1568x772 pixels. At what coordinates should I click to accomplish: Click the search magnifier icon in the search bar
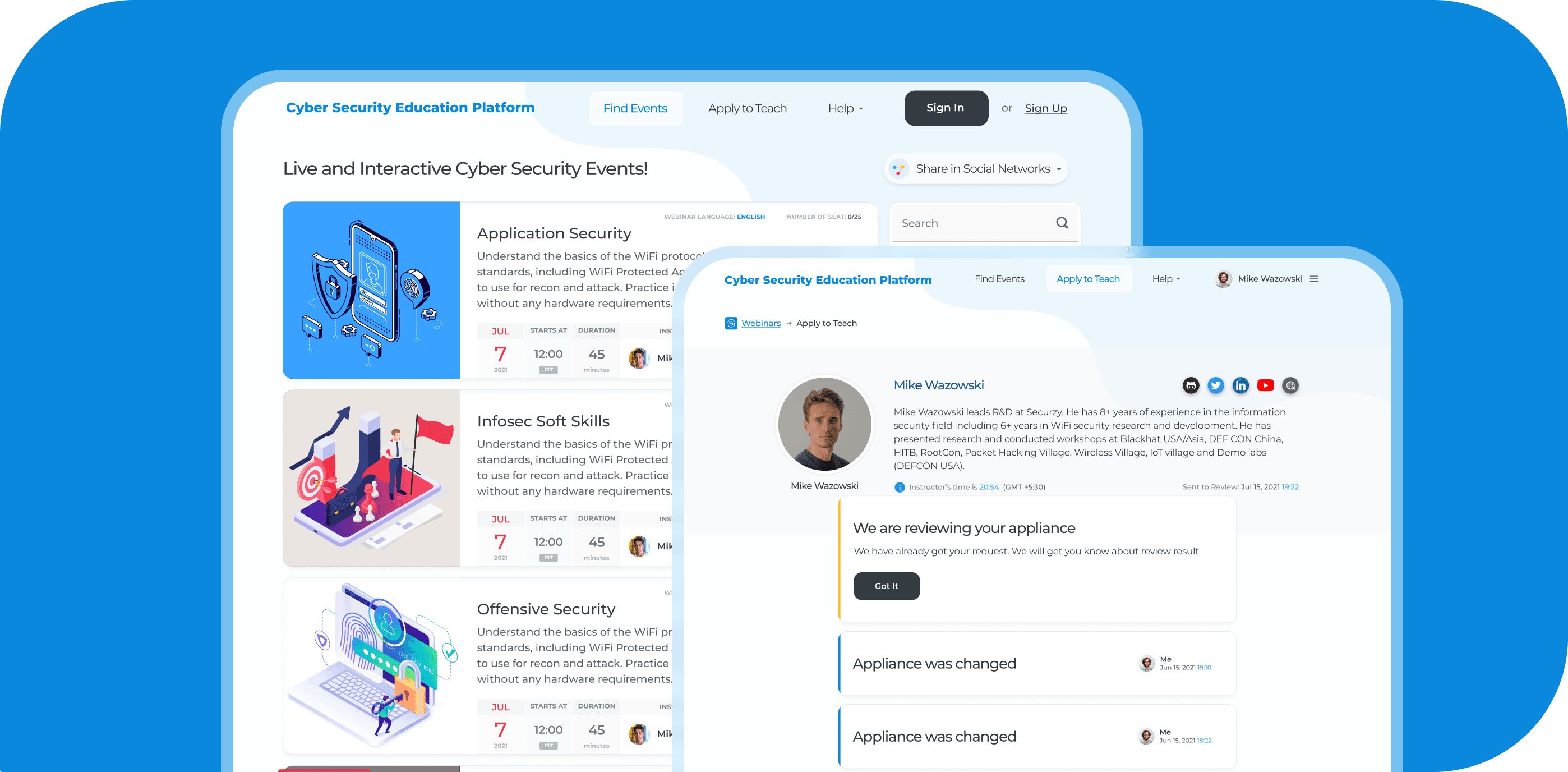click(x=1062, y=223)
